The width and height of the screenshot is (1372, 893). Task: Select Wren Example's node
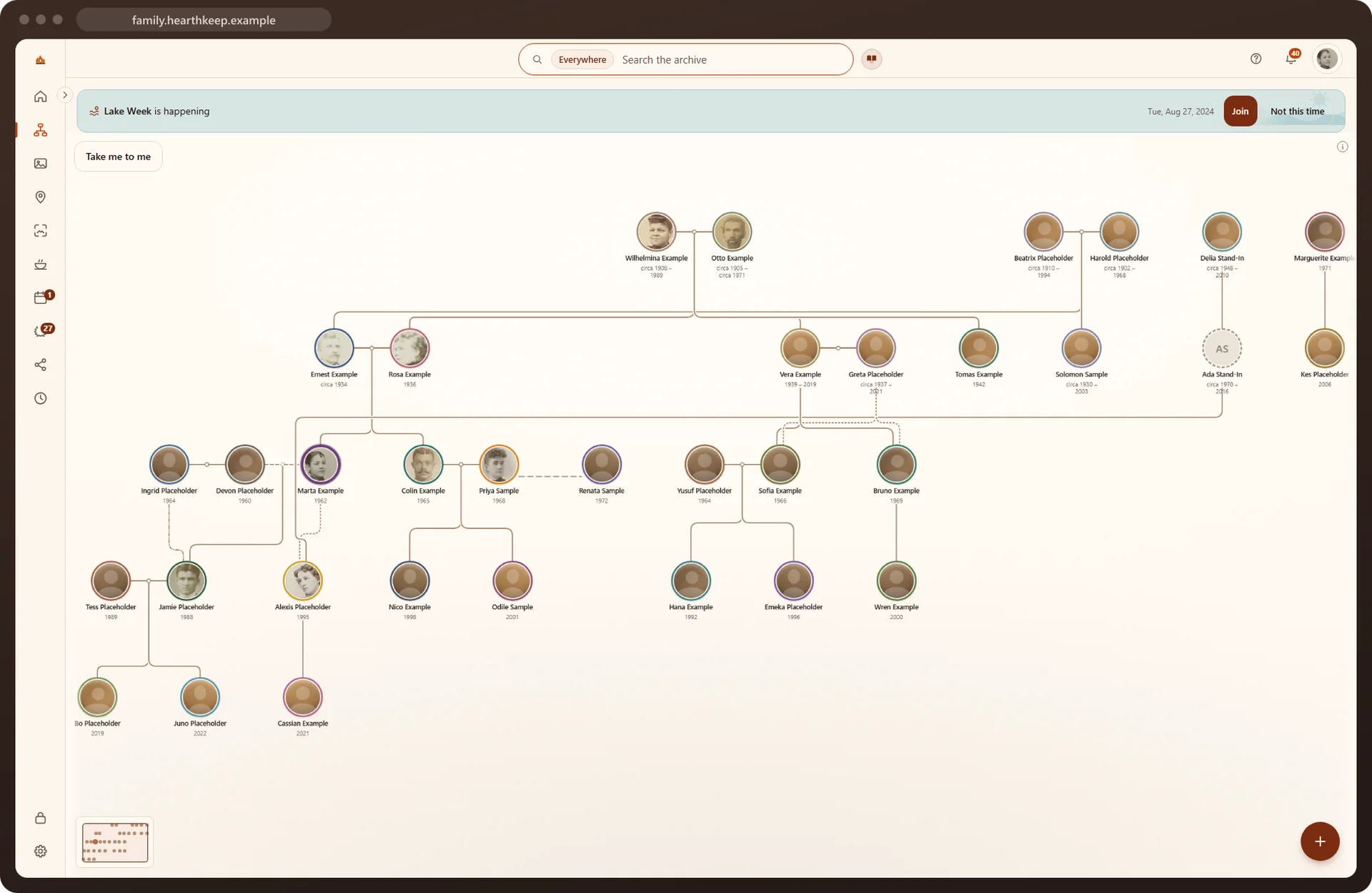896,581
